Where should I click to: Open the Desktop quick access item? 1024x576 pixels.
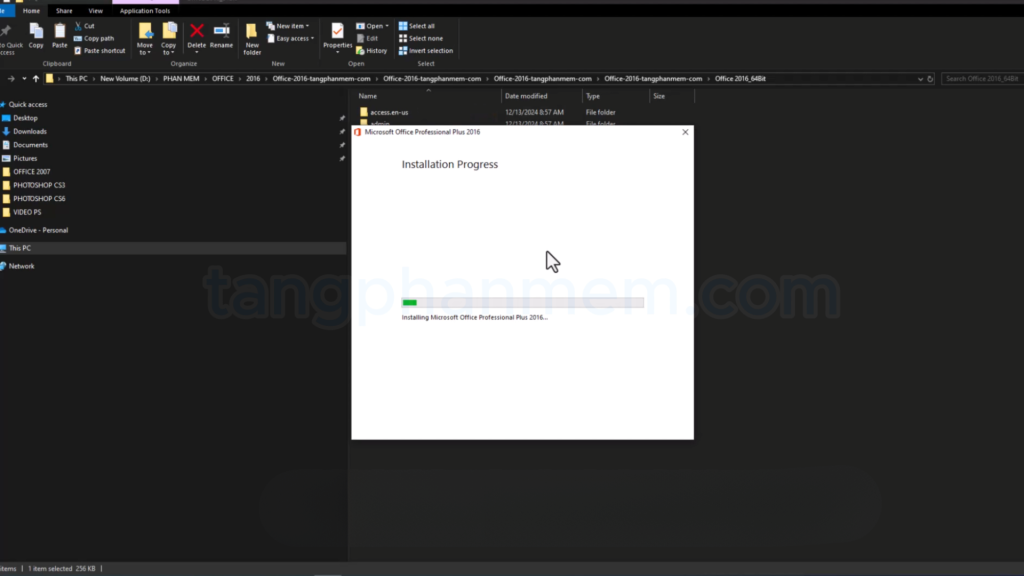pos(25,118)
